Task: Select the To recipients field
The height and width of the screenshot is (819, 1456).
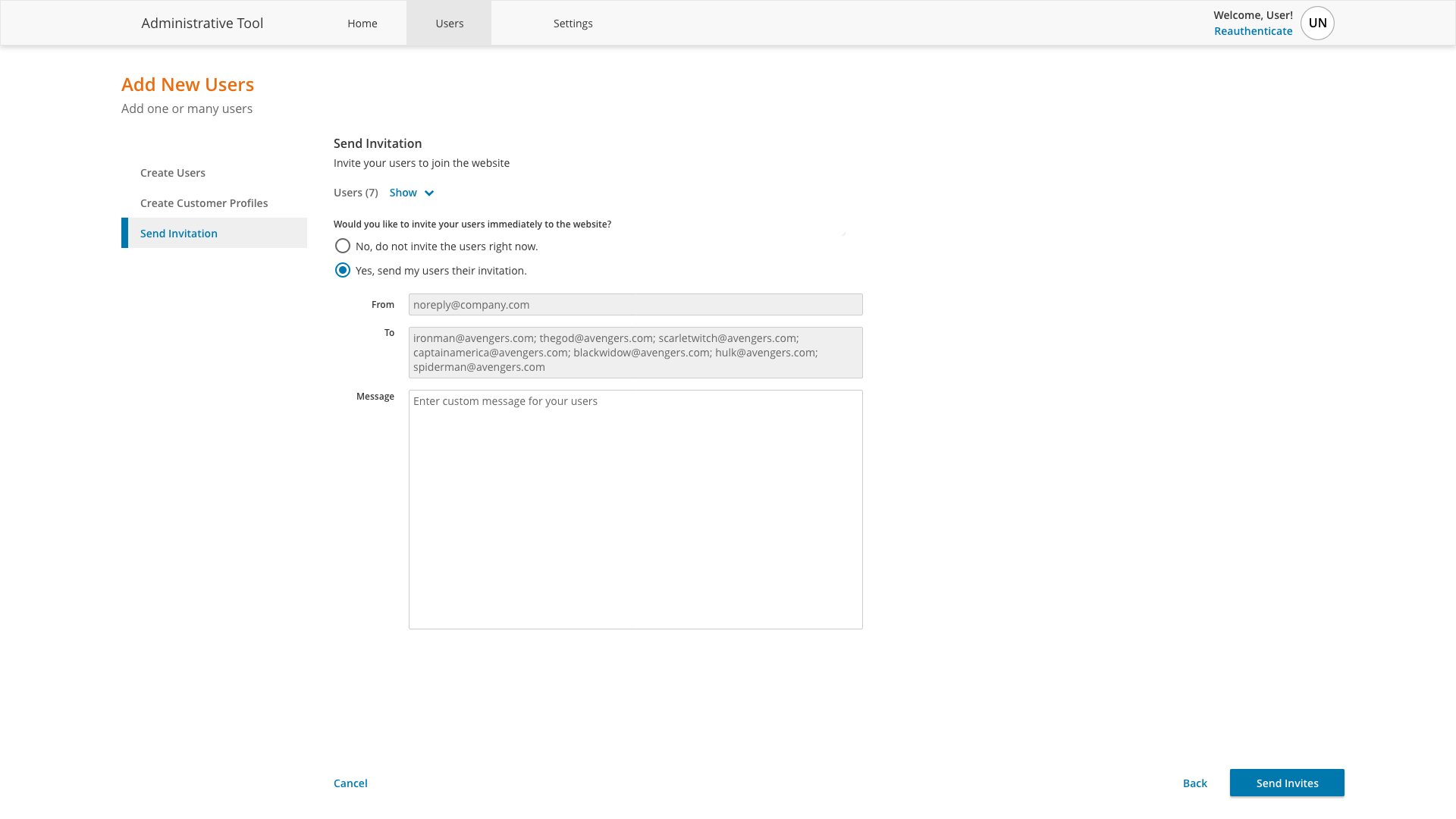Action: (x=635, y=352)
